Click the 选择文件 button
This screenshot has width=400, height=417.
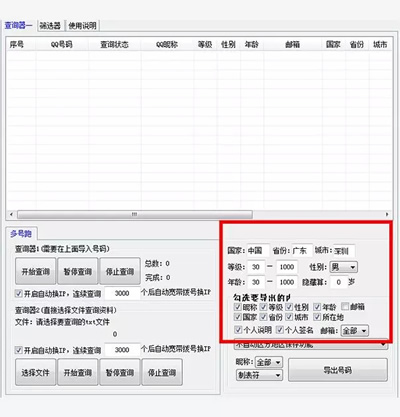35,372
